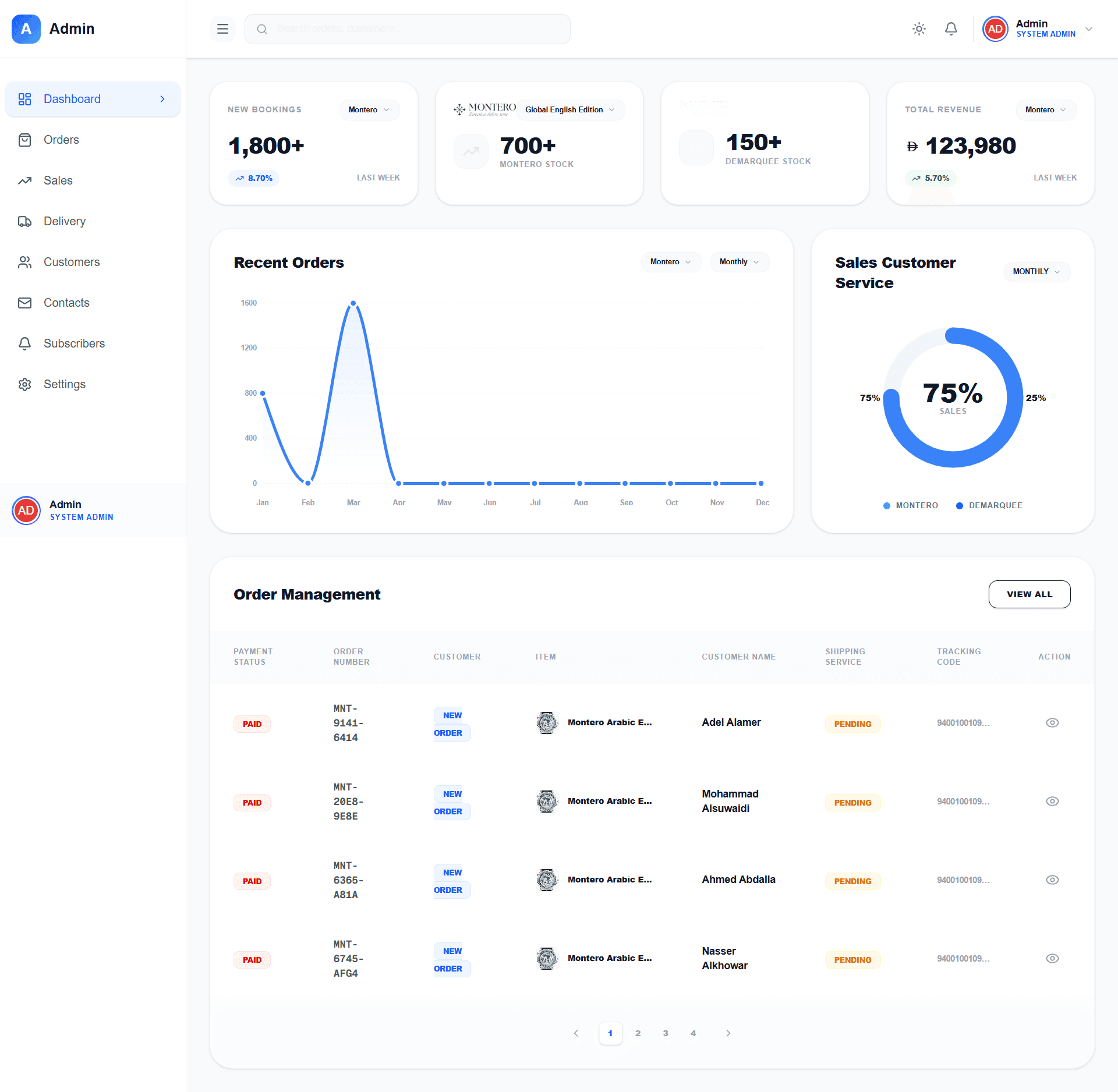The width and height of the screenshot is (1118, 1092).
Task: Toggle light/dark mode with the sun icon
Action: coord(919,29)
